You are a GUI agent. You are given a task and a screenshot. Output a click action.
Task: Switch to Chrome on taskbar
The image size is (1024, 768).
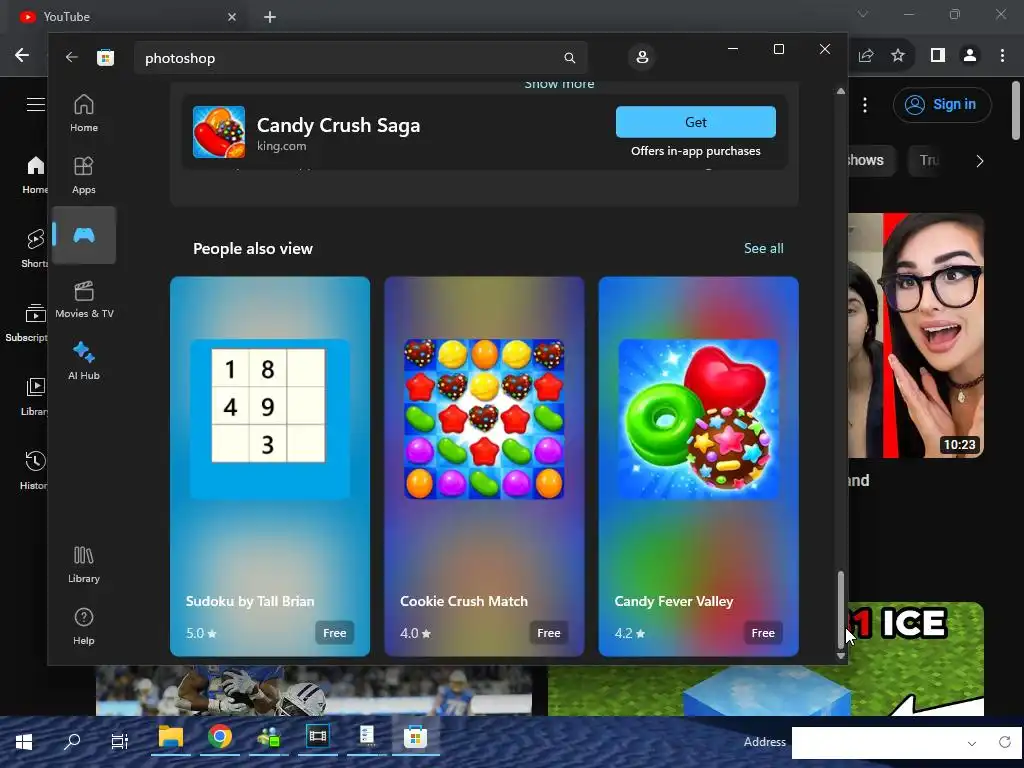(220, 737)
